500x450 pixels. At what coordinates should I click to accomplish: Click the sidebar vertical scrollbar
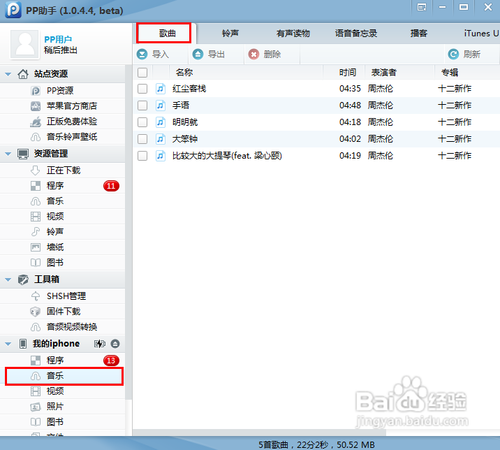129,233
